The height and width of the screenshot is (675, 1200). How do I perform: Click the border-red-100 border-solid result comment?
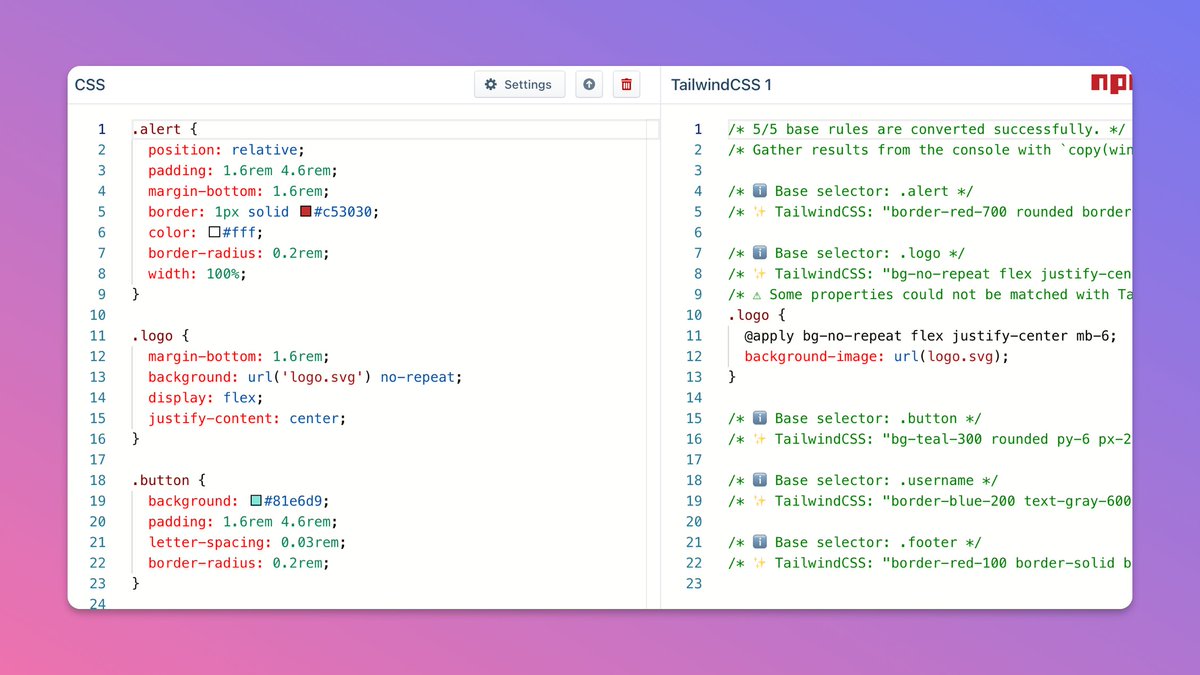(930, 563)
